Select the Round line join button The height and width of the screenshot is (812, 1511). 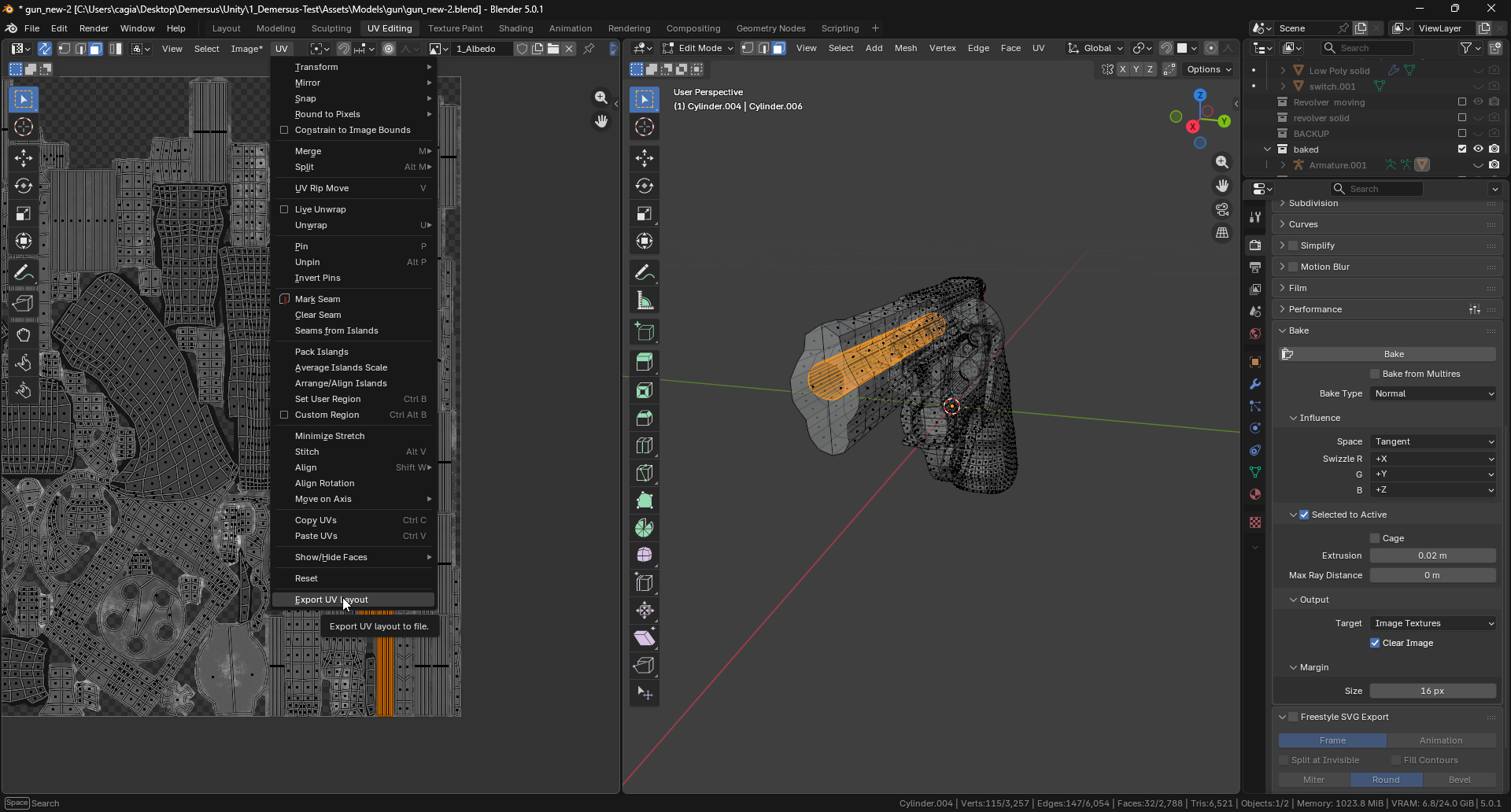pyautogui.click(x=1386, y=780)
